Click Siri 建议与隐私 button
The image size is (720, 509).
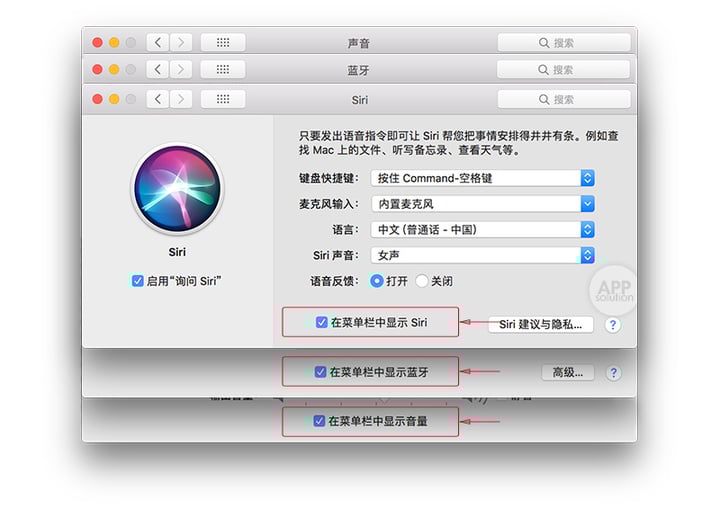(x=540, y=324)
